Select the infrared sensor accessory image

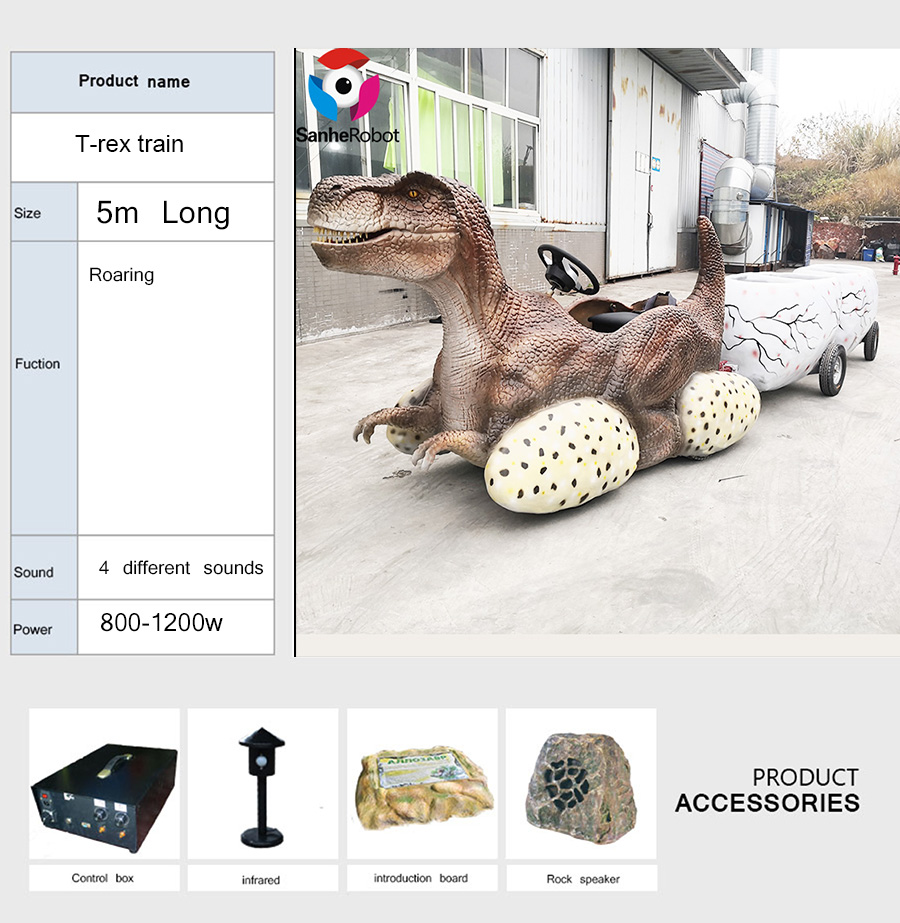coord(263,783)
